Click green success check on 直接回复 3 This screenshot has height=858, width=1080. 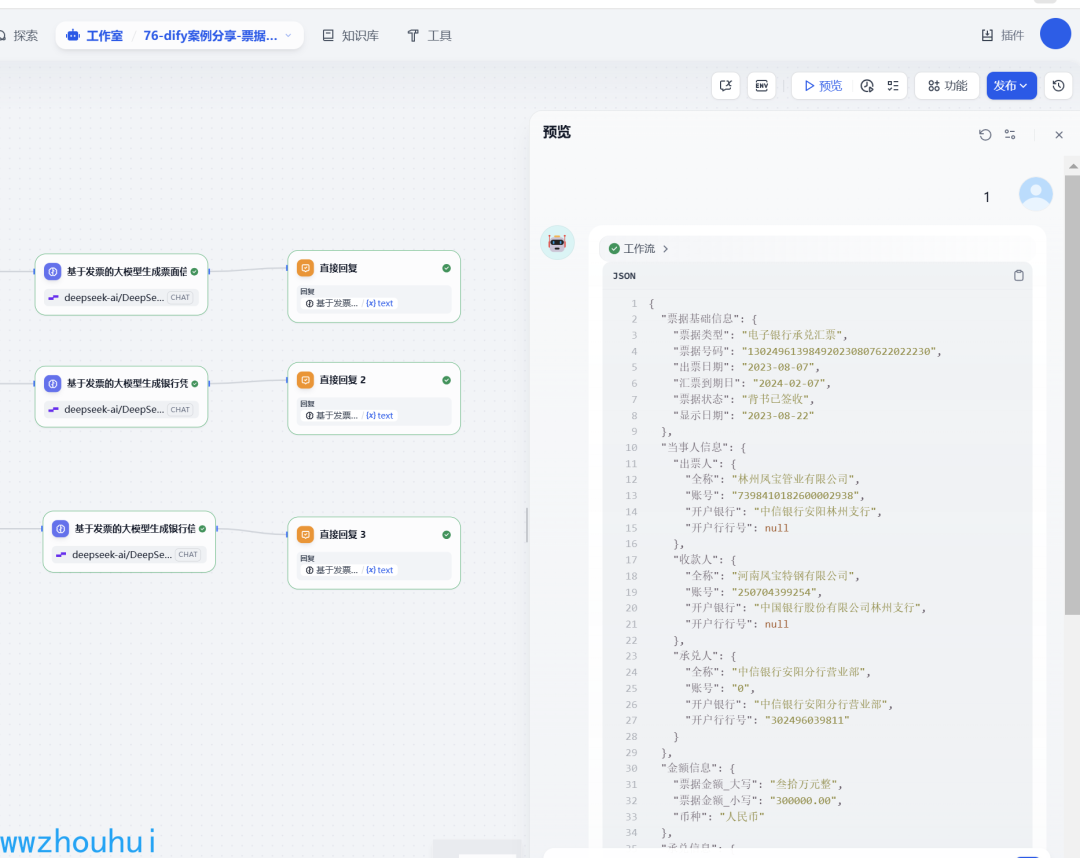446,534
